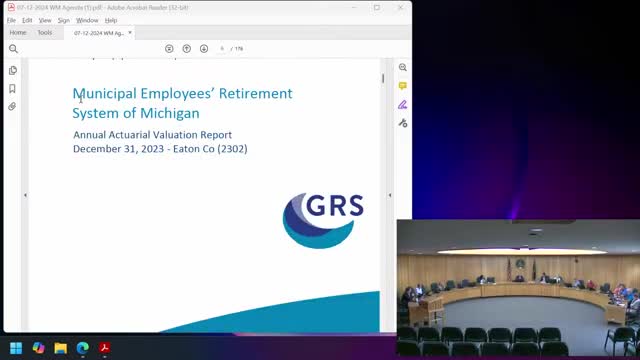Open the Edit menu
Screen dimensions: 640x360
(x=27, y=20)
